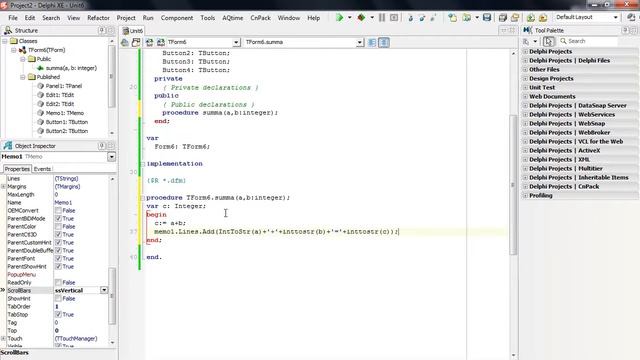The height and width of the screenshot is (360, 640).
Task: Click the New Items toolbar icon
Action: click(x=453, y=18)
